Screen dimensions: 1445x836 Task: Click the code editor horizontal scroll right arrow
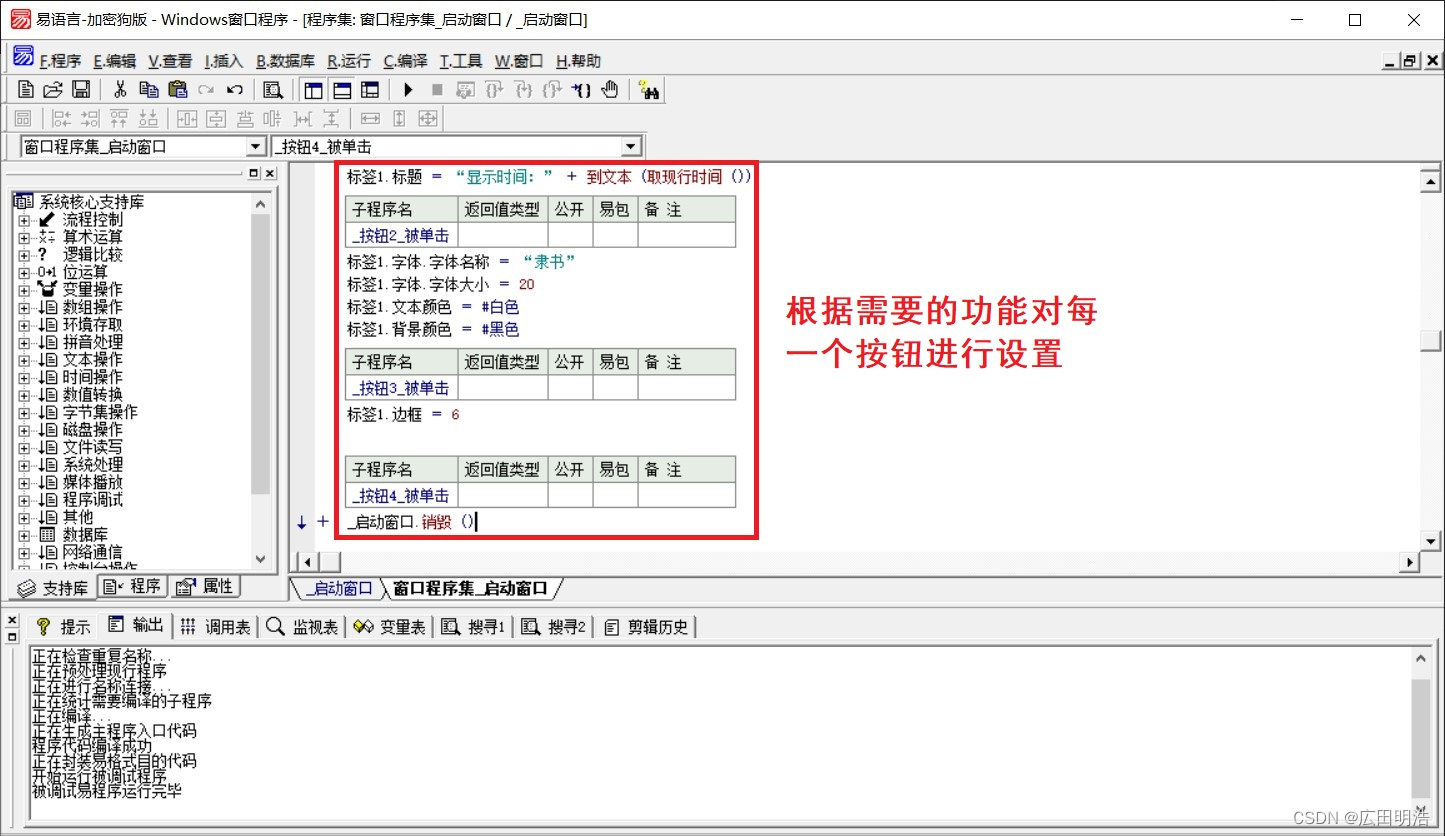pyautogui.click(x=1410, y=562)
